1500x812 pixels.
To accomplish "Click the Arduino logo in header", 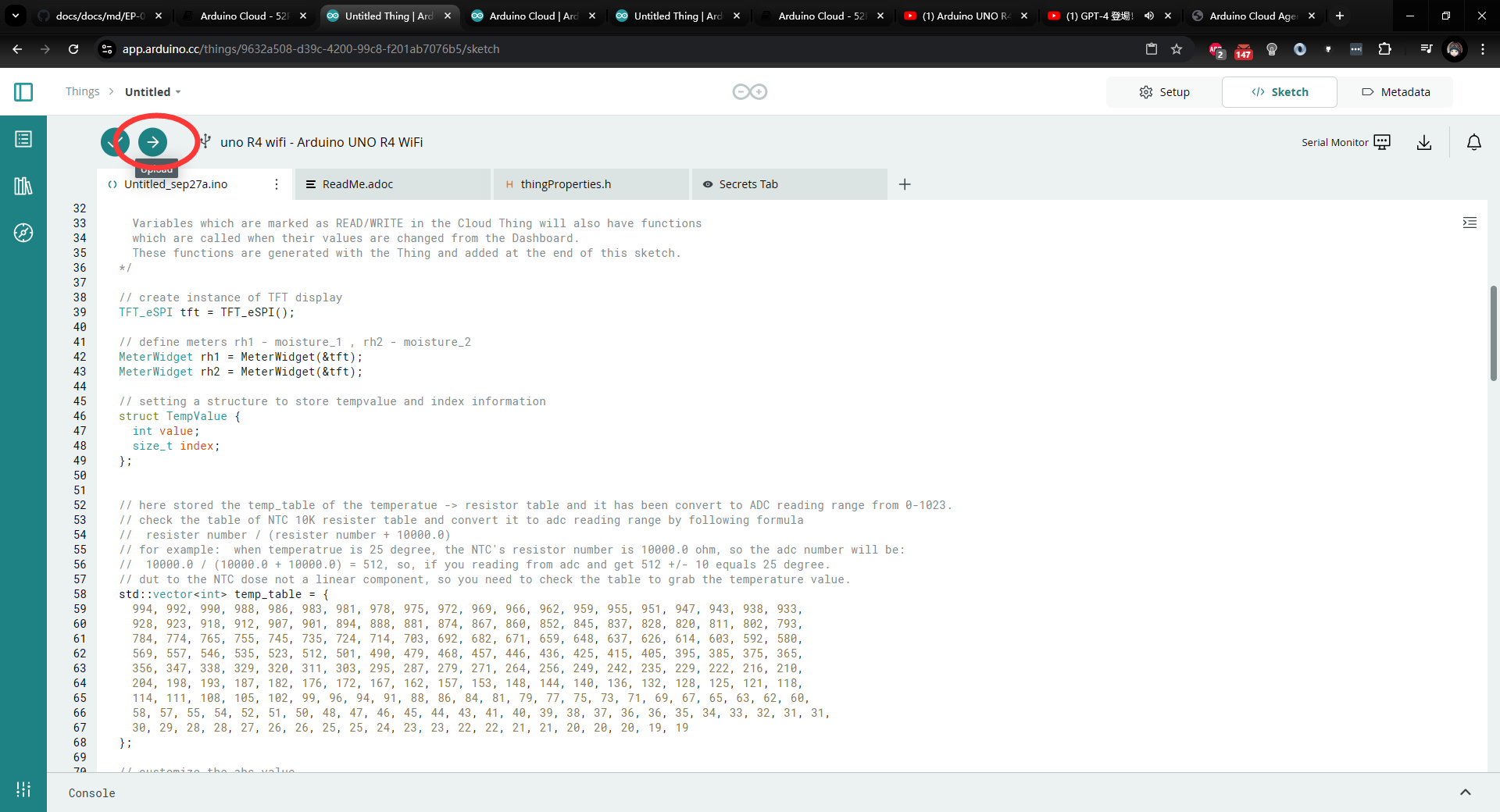I will pyautogui.click(x=750, y=92).
